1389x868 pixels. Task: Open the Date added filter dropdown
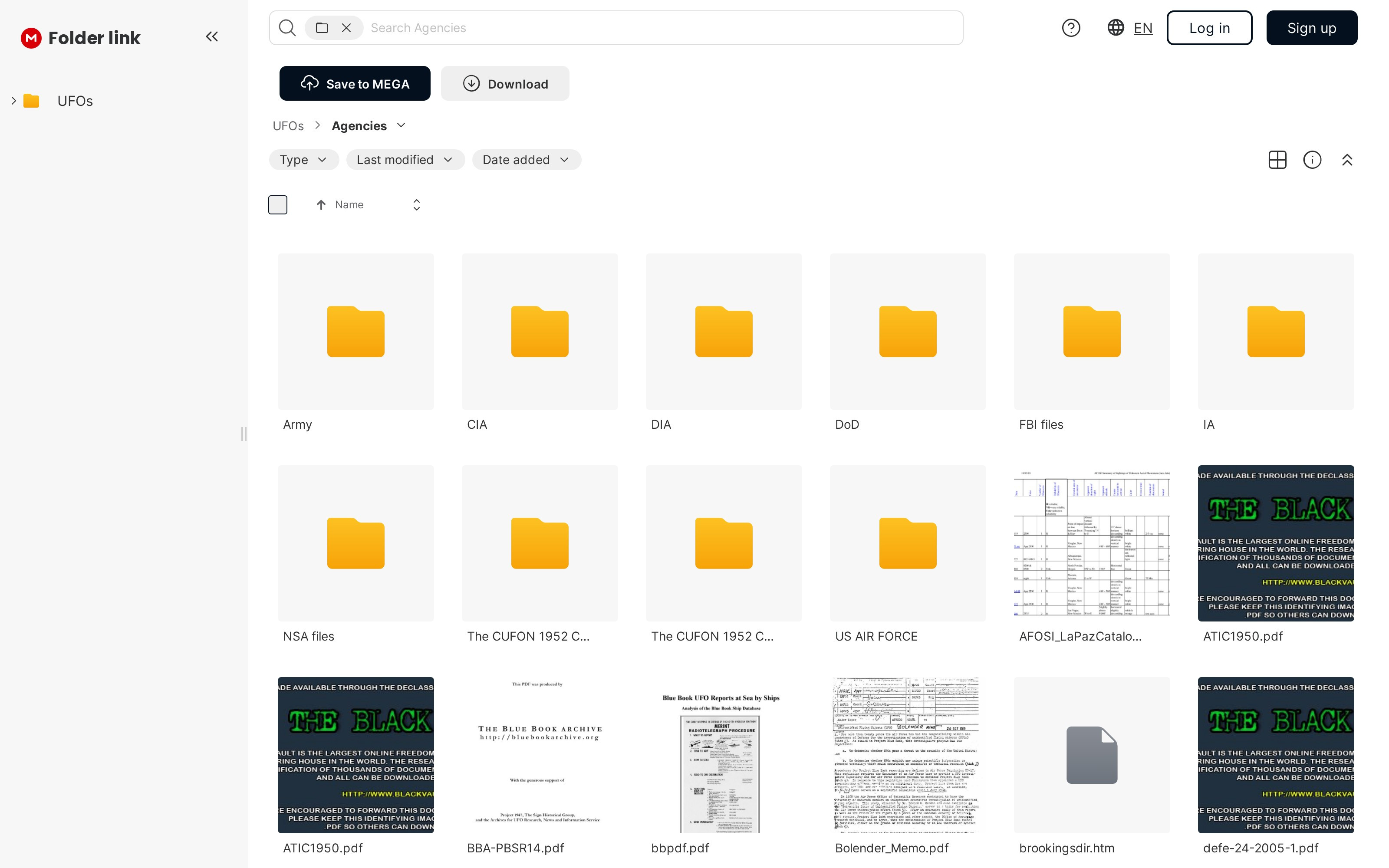click(x=527, y=160)
